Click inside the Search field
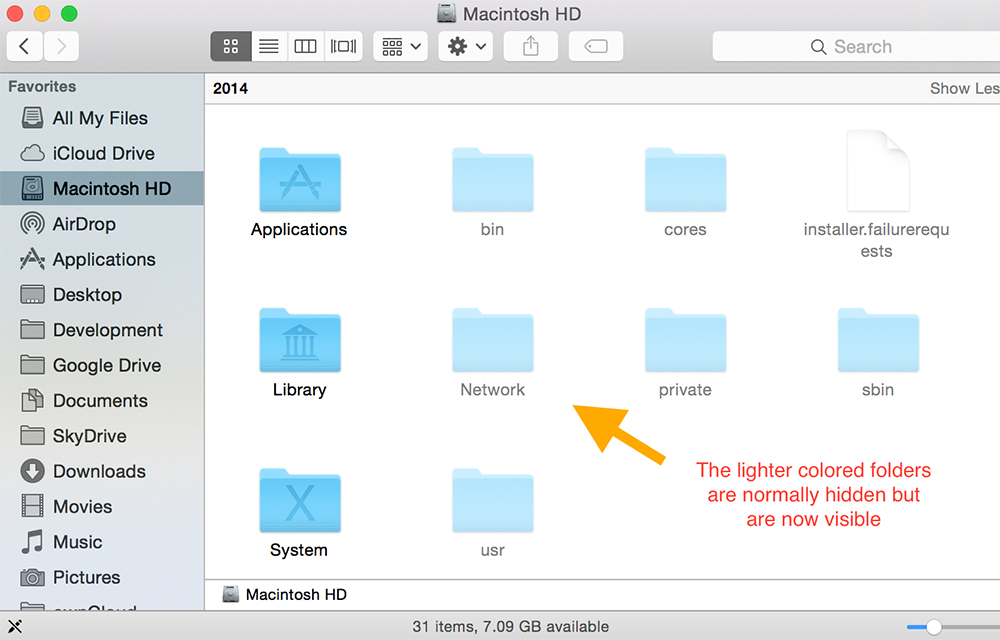1000x640 pixels. 870,46
